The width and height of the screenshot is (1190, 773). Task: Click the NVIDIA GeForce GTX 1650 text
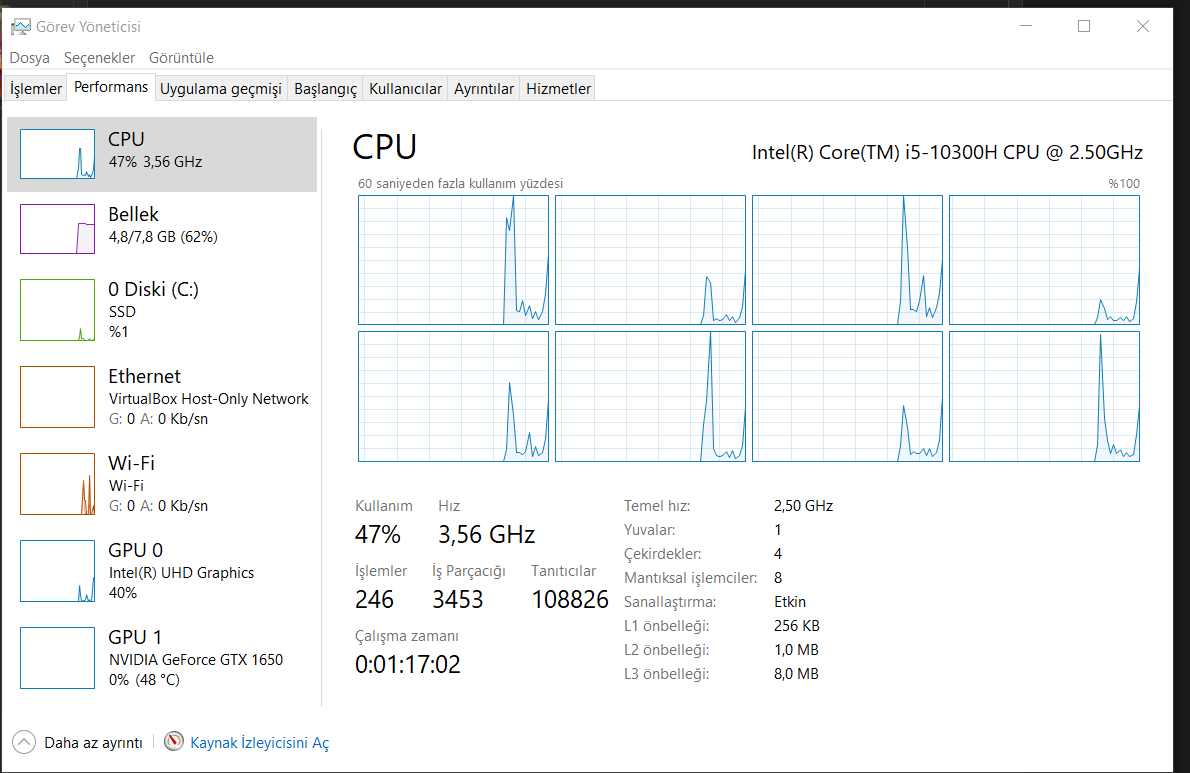(x=196, y=660)
